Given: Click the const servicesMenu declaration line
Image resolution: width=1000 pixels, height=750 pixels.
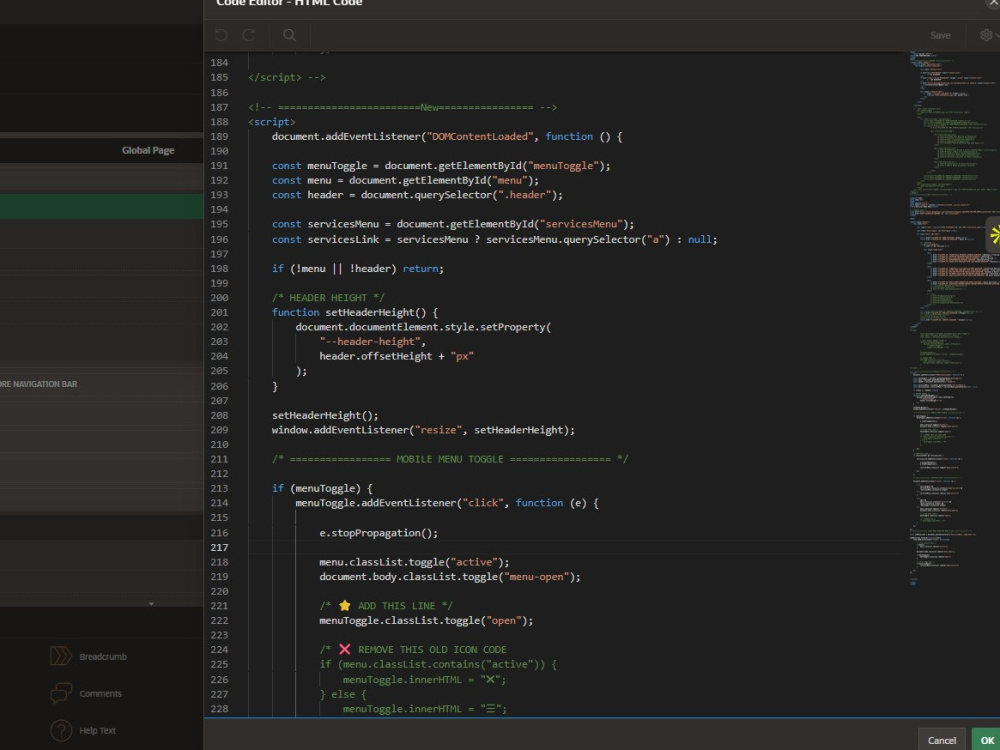Looking at the screenshot, I should (453, 224).
